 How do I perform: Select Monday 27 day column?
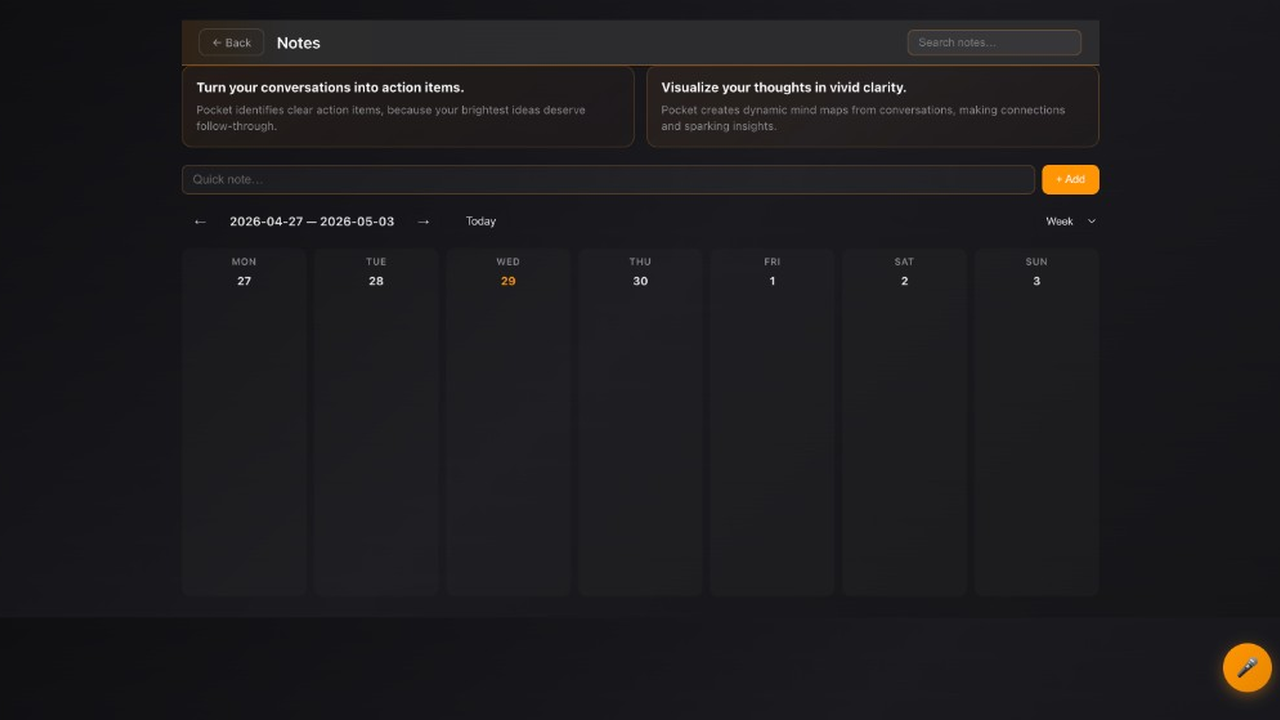pyautogui.click(x=244, y=422)
